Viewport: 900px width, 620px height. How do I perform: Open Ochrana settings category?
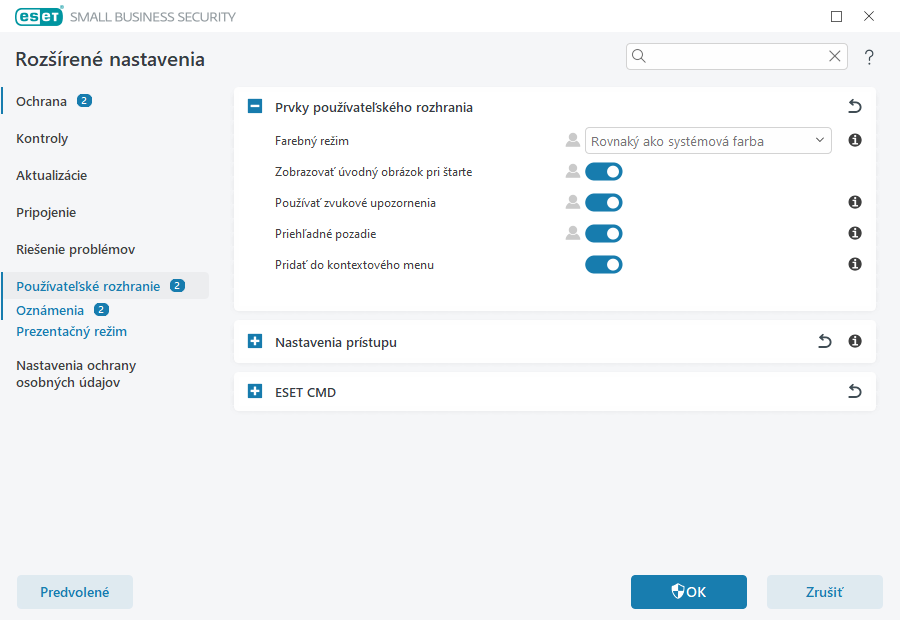pos(42,101)
